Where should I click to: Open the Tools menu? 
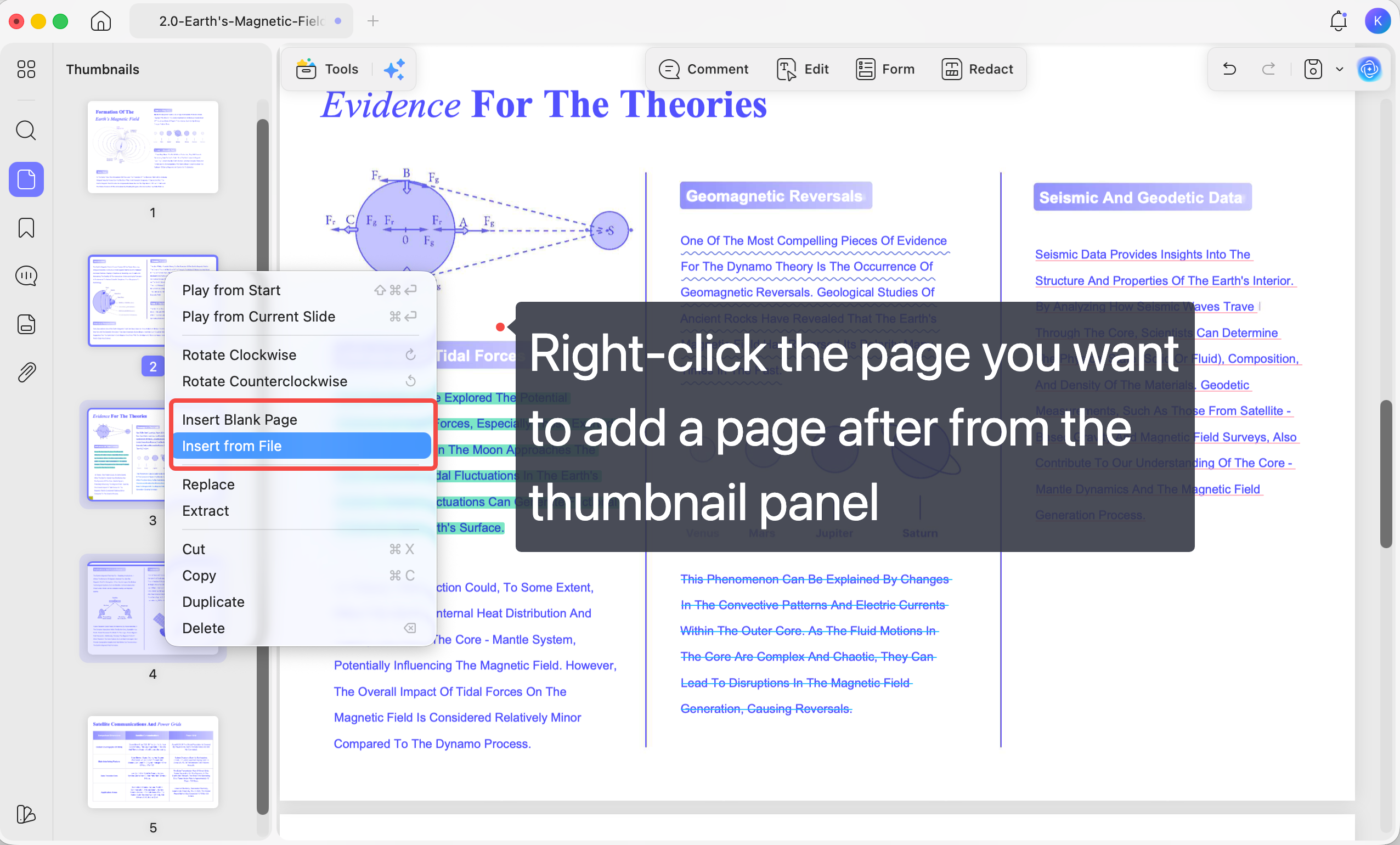point(328,69)
